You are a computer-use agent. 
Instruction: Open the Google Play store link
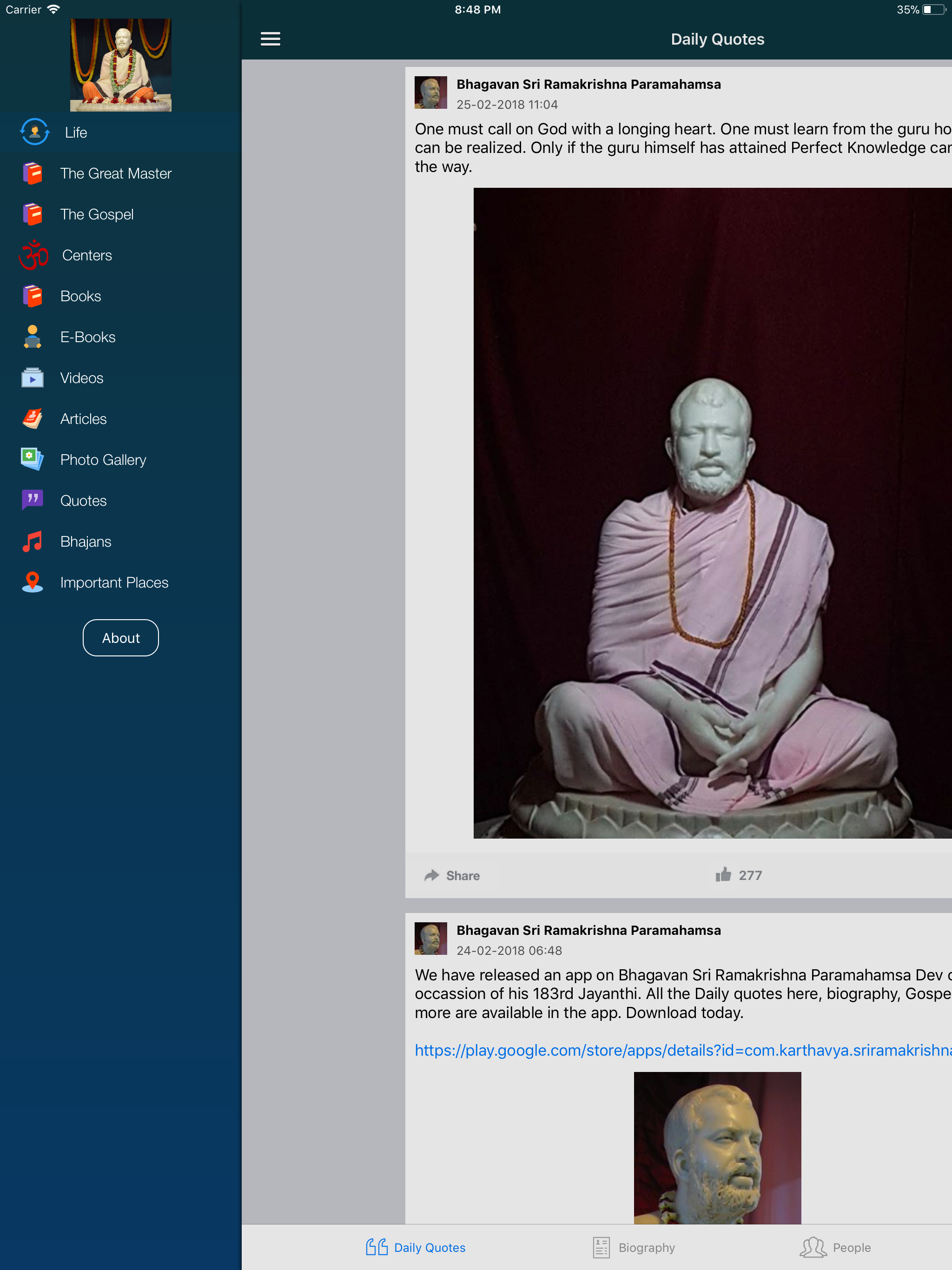pos(682,1050)
